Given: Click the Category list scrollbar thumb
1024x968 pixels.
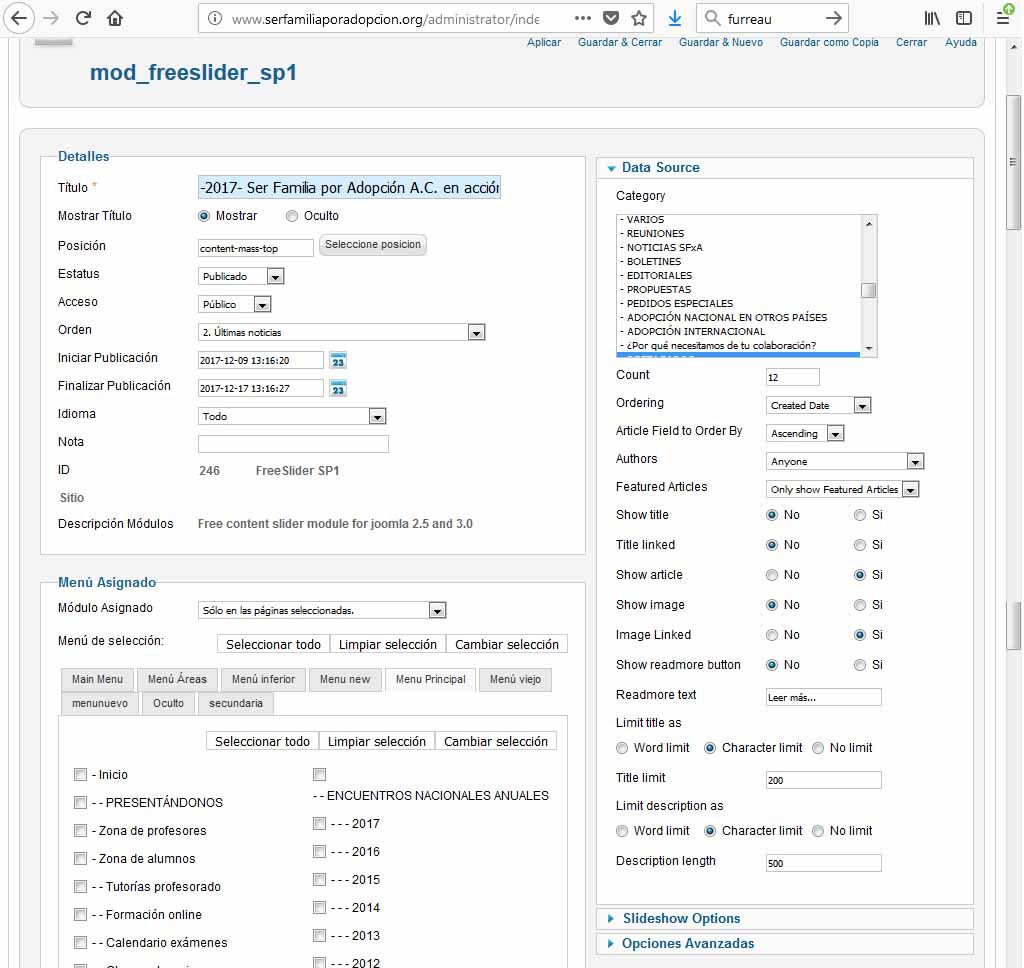Looking at the screenshot, I should click(x=869, y=290).
